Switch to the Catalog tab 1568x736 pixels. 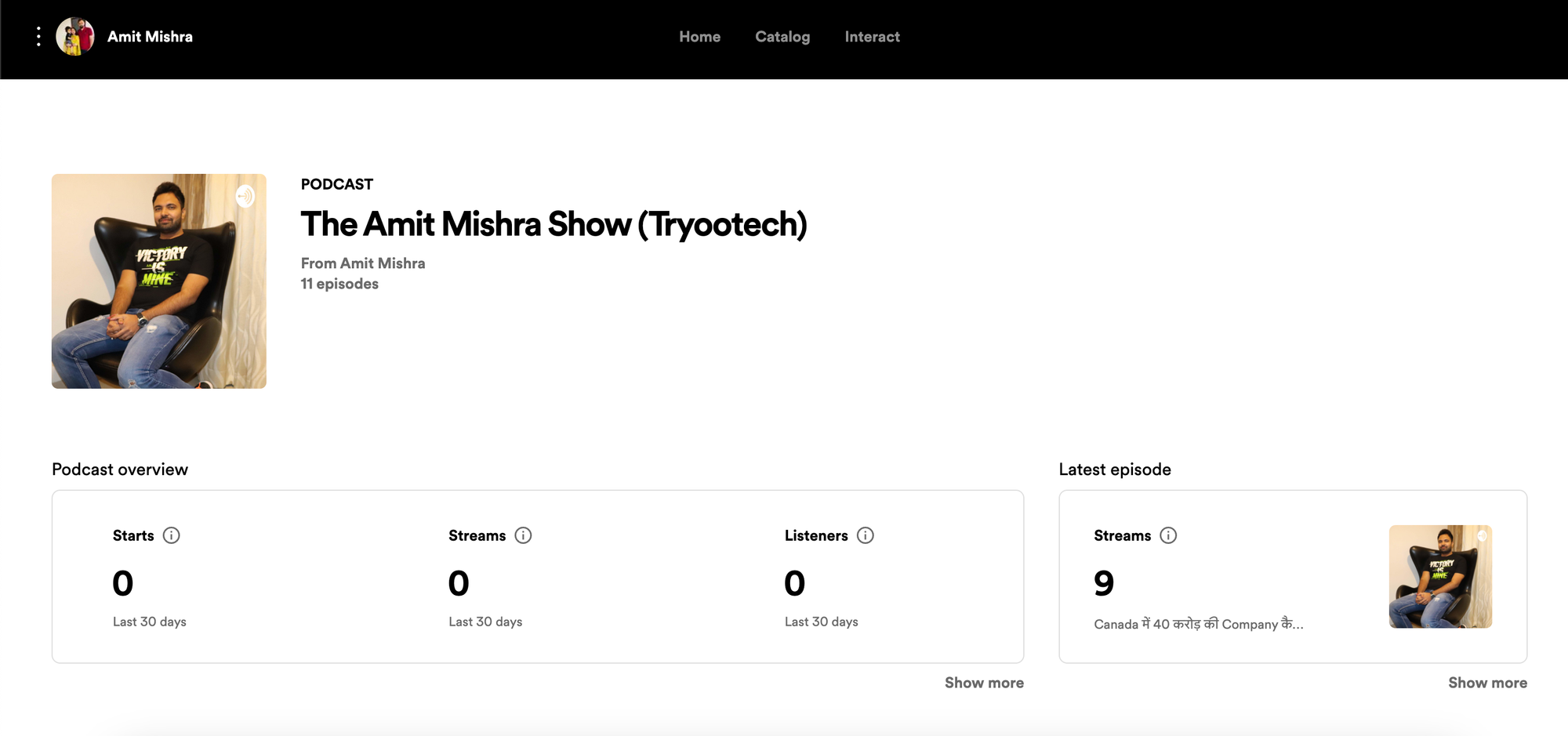point(782,37)
